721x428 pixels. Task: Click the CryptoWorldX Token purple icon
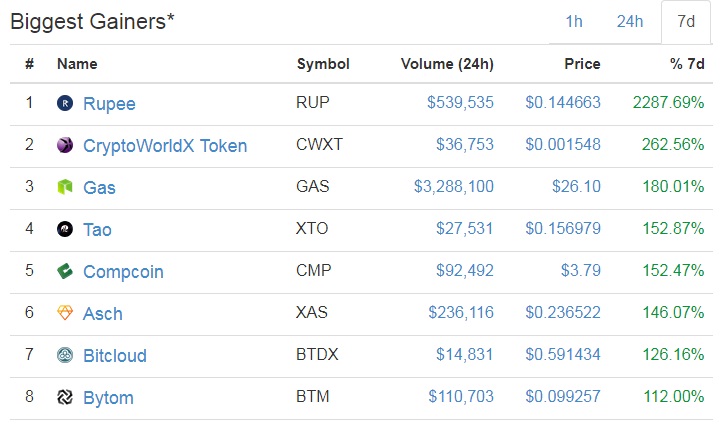coord(65,145)
